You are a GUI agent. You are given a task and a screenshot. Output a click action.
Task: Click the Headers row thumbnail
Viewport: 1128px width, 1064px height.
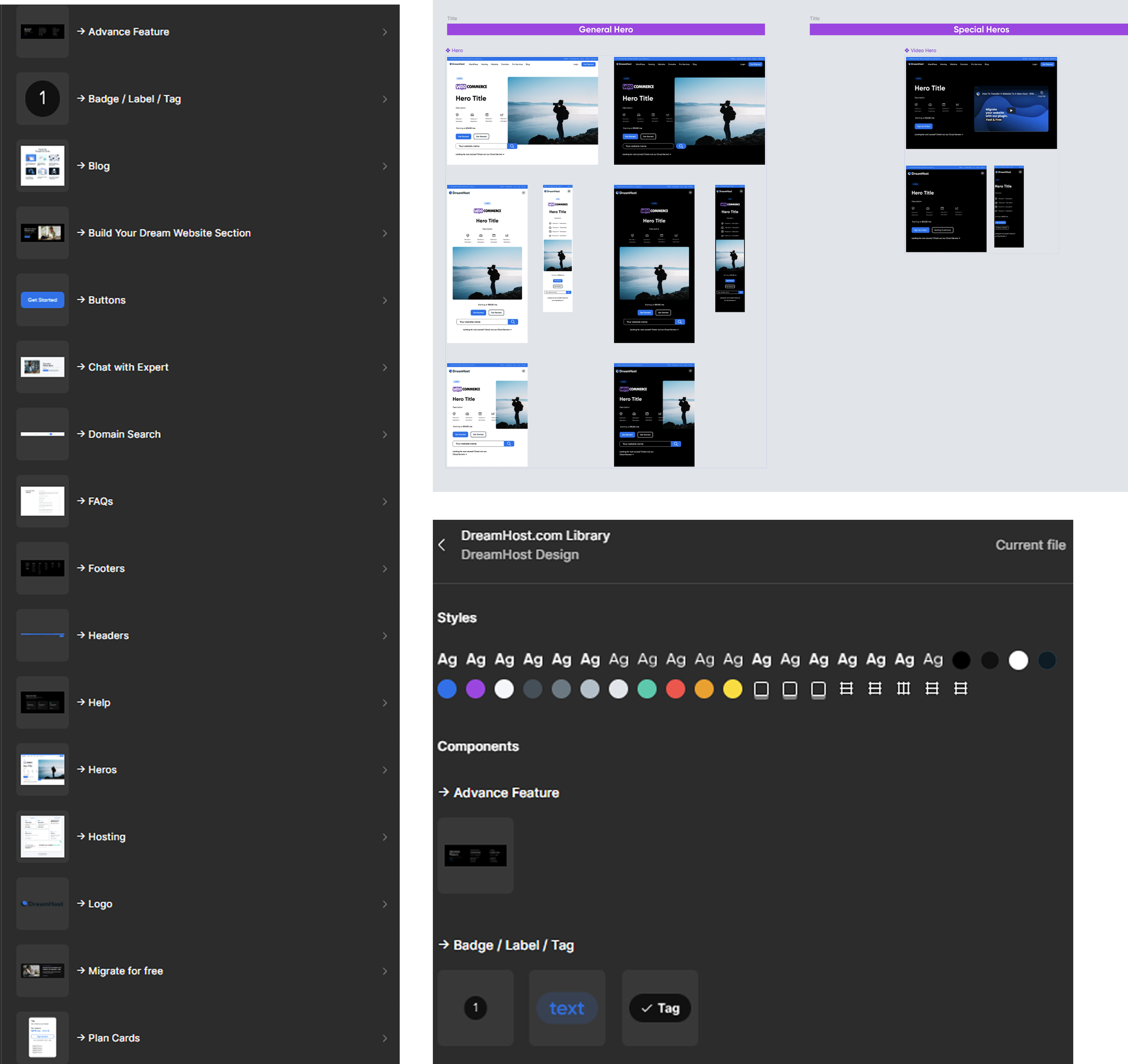click(43, 636)
